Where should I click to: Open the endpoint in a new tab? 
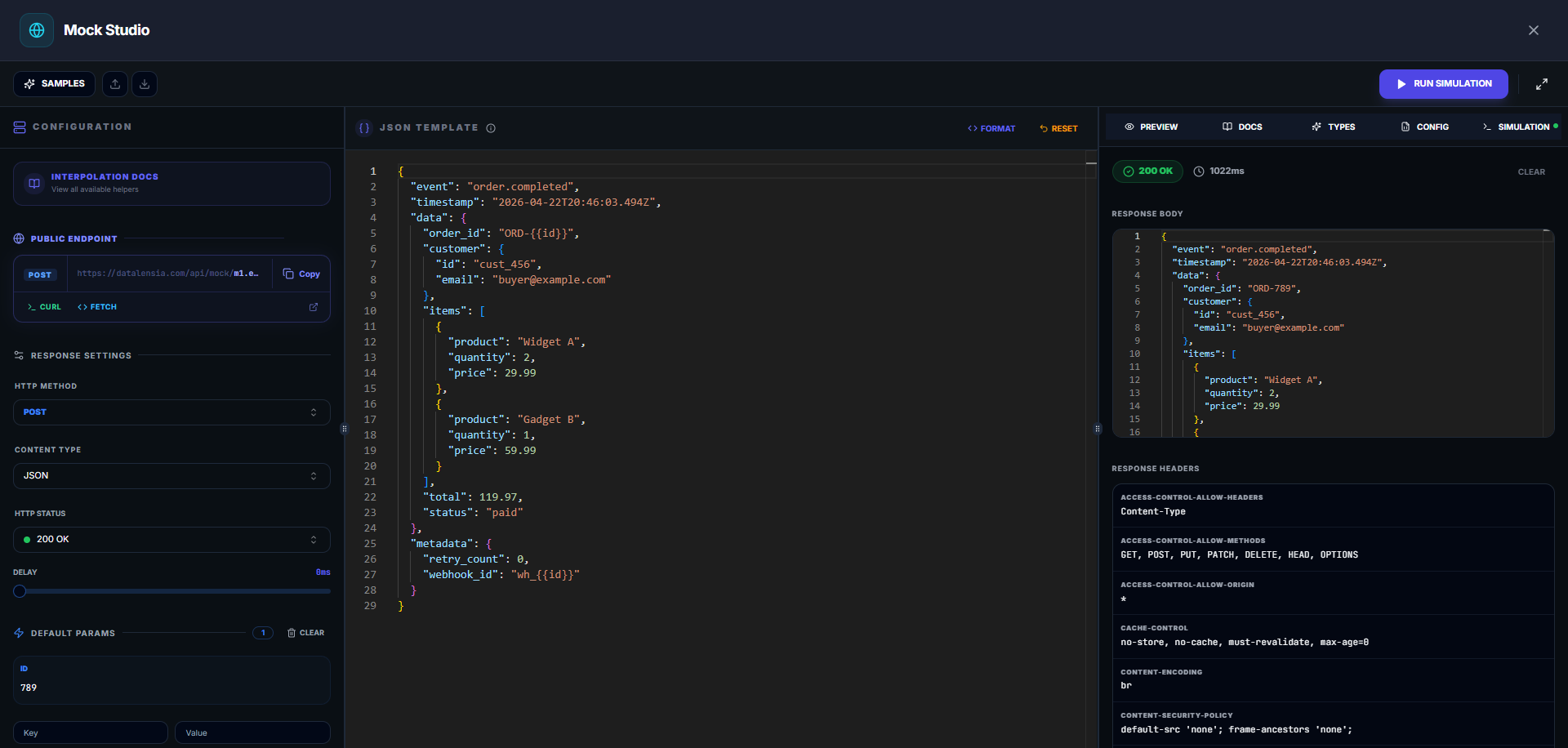tap(314, 307)
